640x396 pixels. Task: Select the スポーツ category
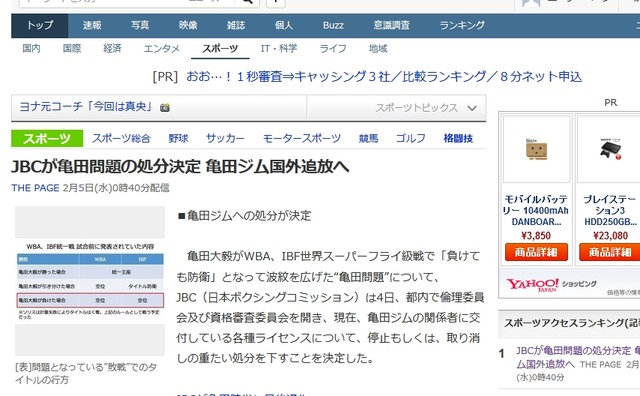220,49
